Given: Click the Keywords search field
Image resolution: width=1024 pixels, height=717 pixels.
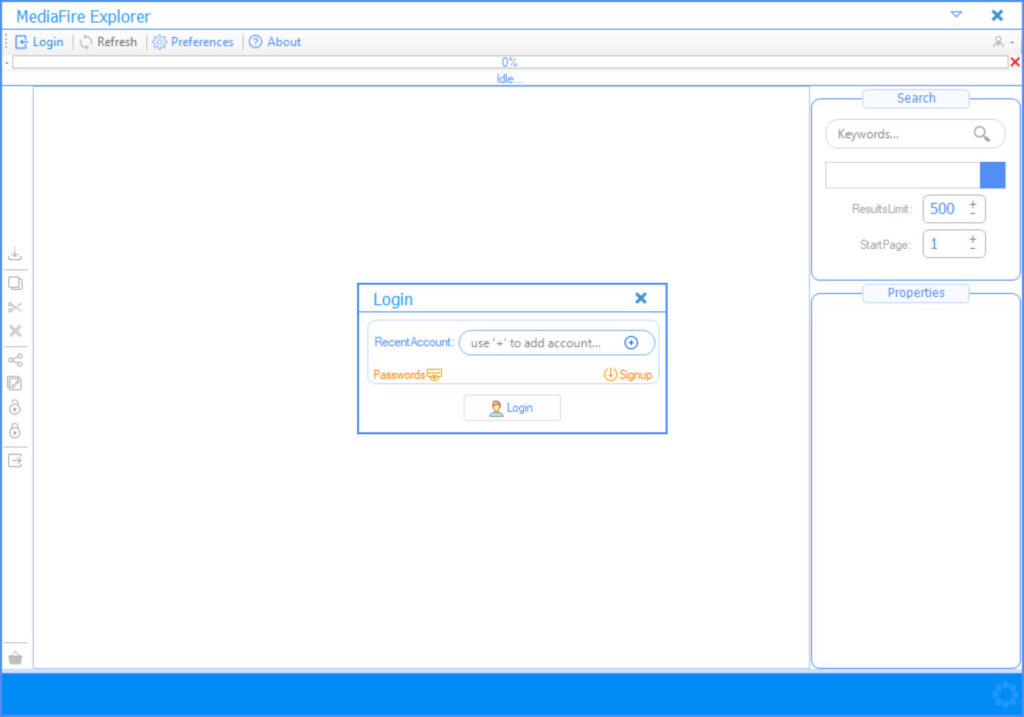Looking at the screenshot, I should tap(915, 134).
